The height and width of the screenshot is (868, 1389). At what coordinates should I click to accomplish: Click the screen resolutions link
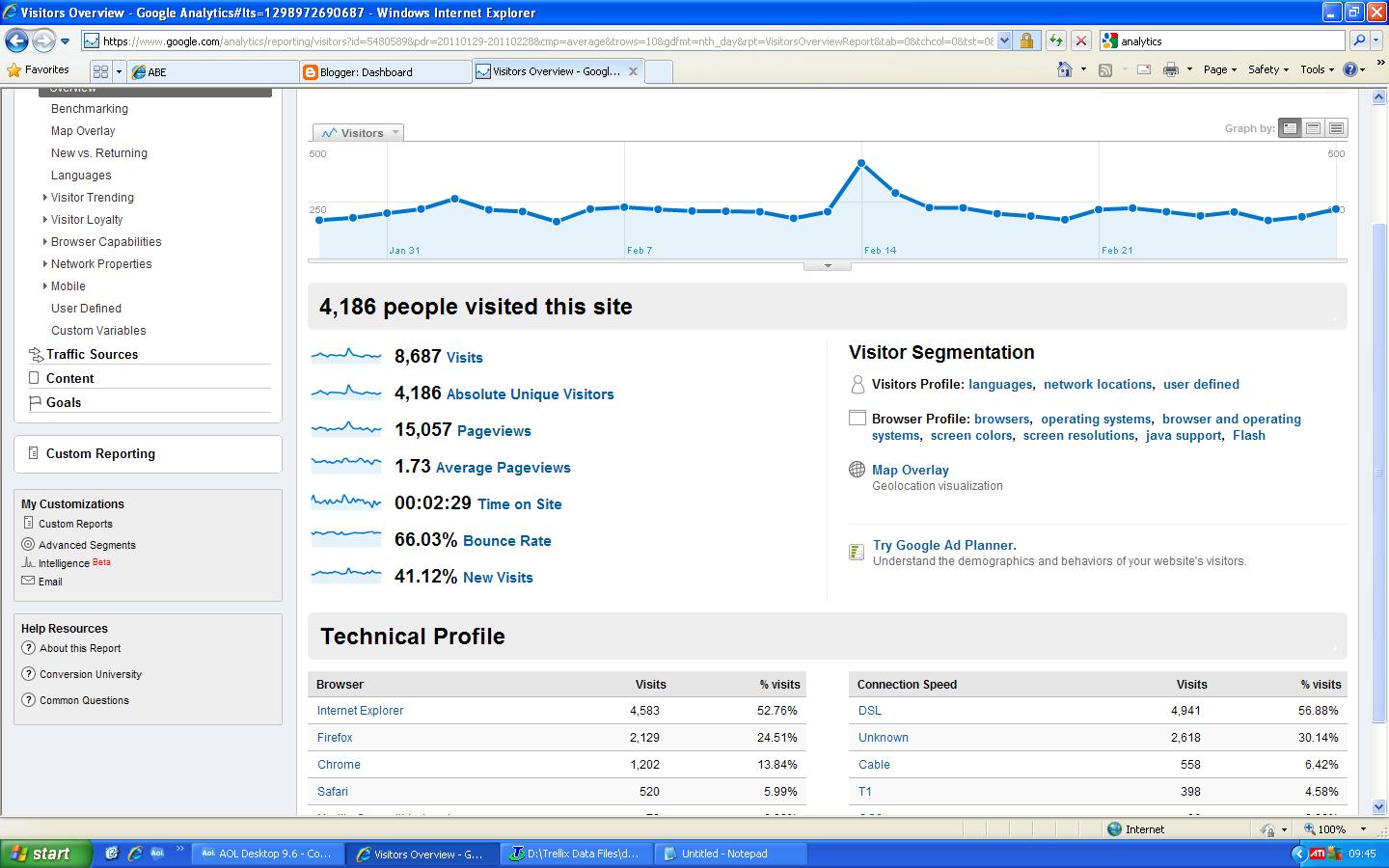(1078, 436)
